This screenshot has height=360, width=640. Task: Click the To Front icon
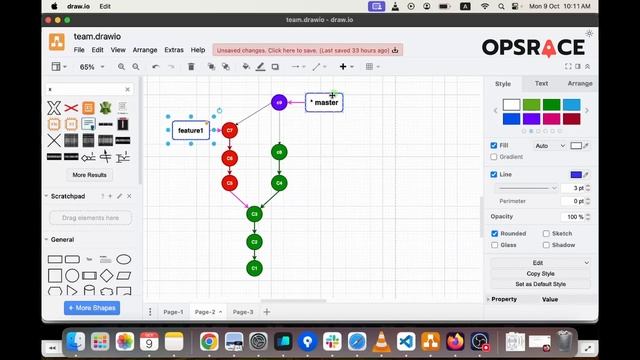pyautogui.click(x=211, y=67)
